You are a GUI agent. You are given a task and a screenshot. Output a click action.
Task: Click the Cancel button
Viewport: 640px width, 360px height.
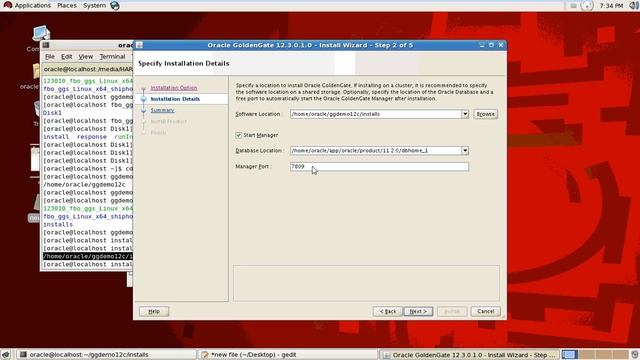(485, 311)
